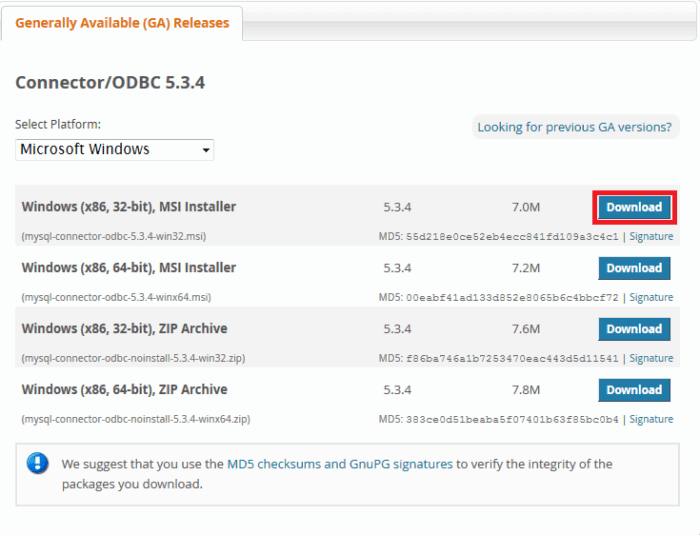Download the 64-bit ZIP Archive
Viewport: 700px width, 535px height.
[634, 390]
